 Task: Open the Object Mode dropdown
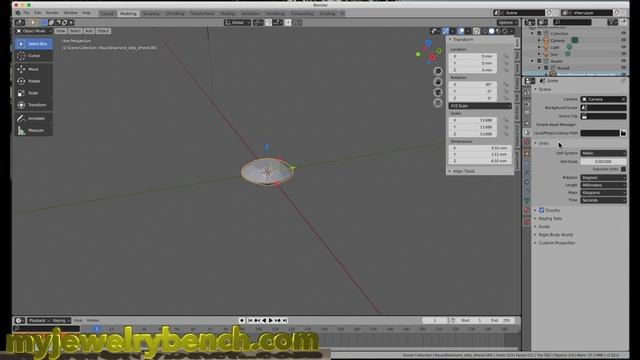(33, 31)
